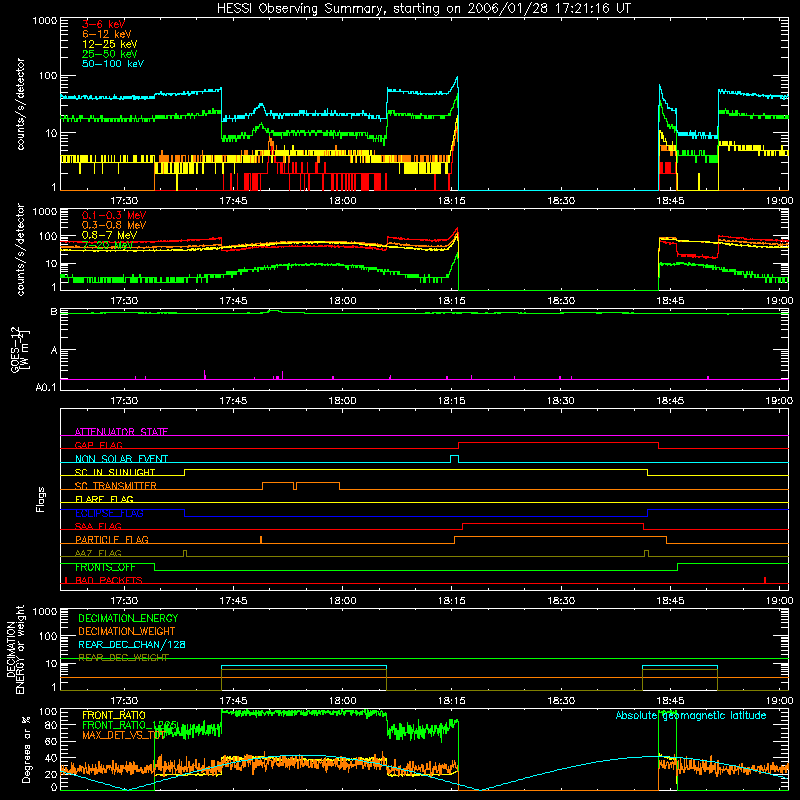Pick the FLARE_FLAG label
The image size is (800, 800).
(x=104, y=499)
